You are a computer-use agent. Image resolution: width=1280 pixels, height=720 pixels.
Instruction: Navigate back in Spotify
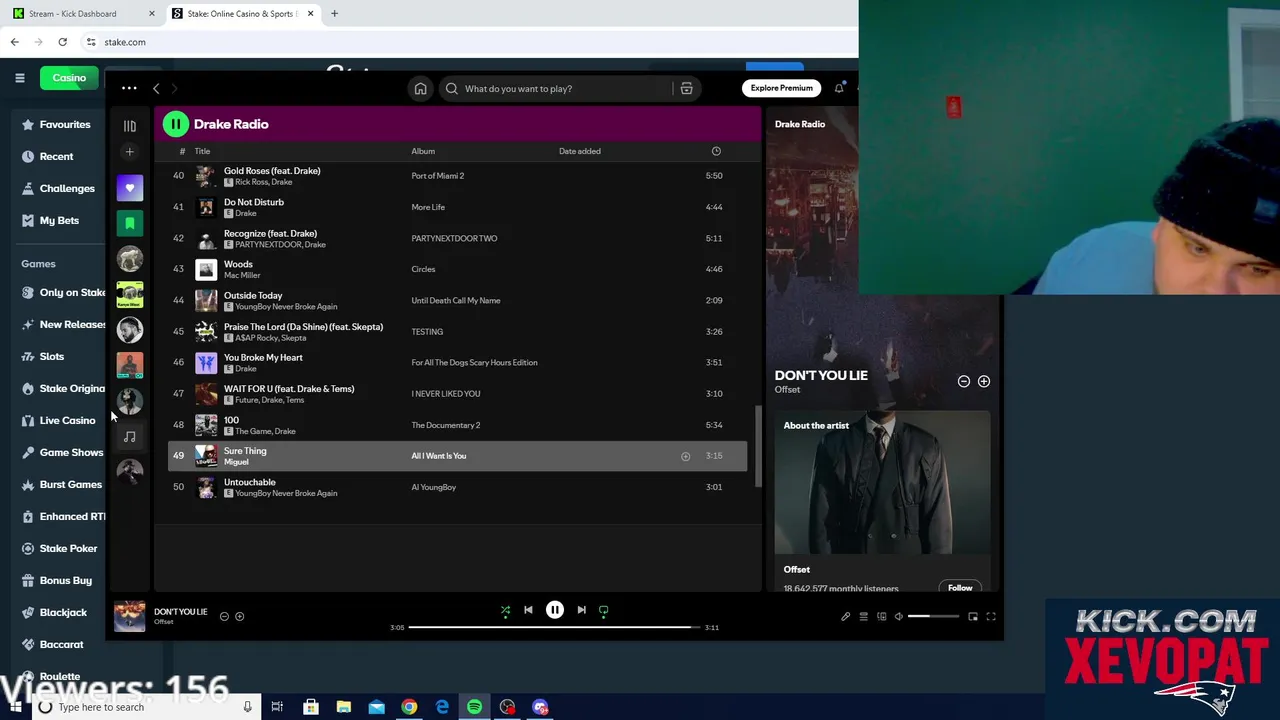pyautogui.click(x=156, y=89)
